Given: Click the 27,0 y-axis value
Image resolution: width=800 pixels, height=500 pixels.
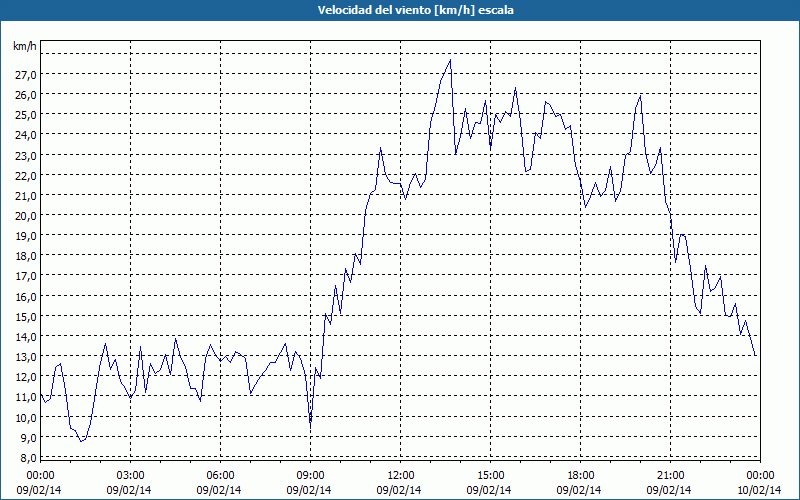Looking at the screenshot, I should 26,74.
